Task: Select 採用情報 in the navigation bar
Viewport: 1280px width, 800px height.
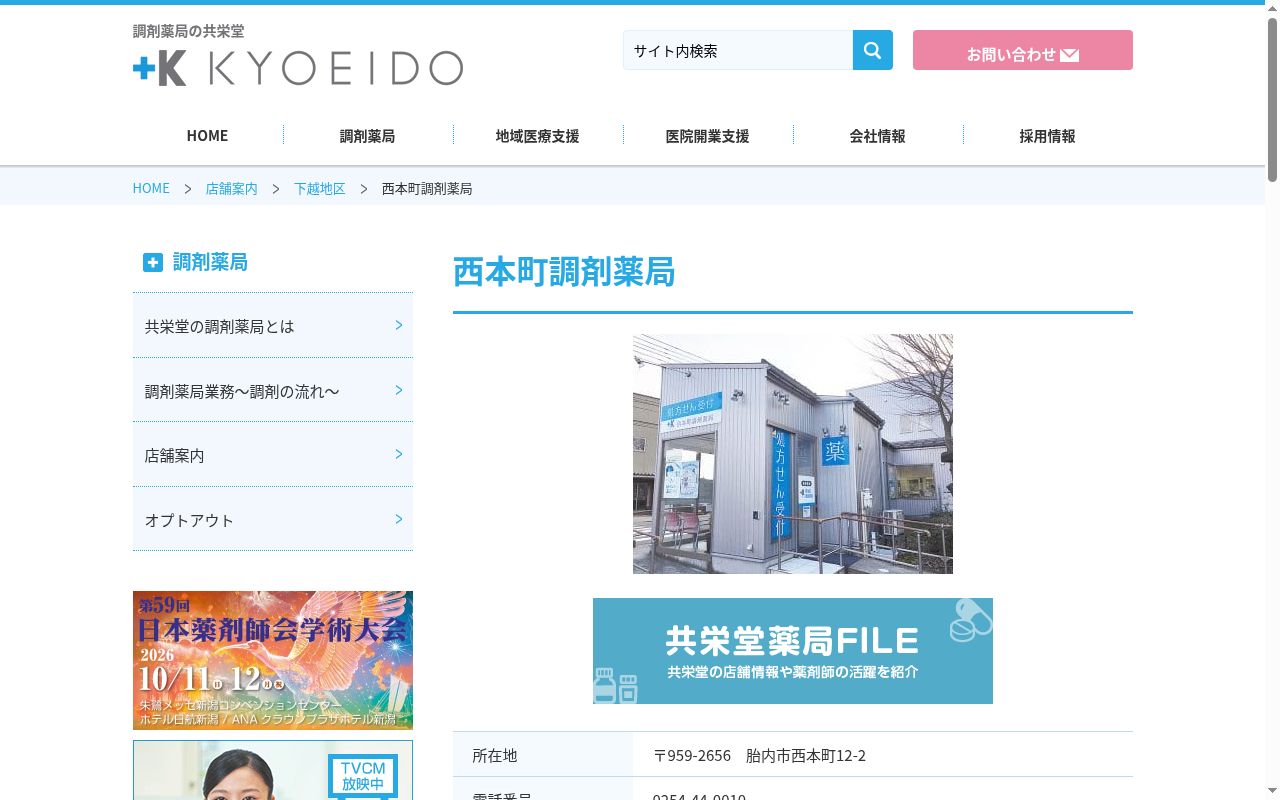Action: [x=1047, y=135]
